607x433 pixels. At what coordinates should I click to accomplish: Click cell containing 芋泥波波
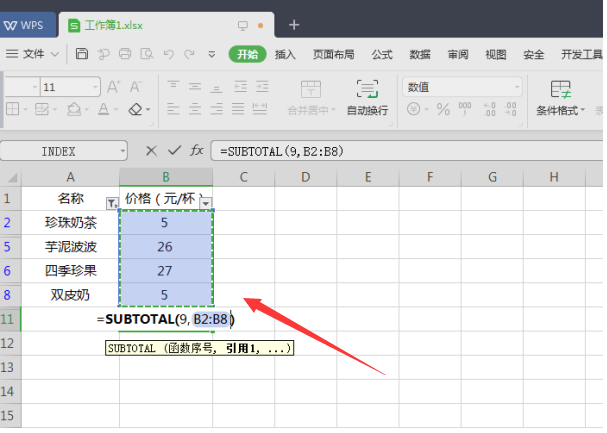[70, 247]
